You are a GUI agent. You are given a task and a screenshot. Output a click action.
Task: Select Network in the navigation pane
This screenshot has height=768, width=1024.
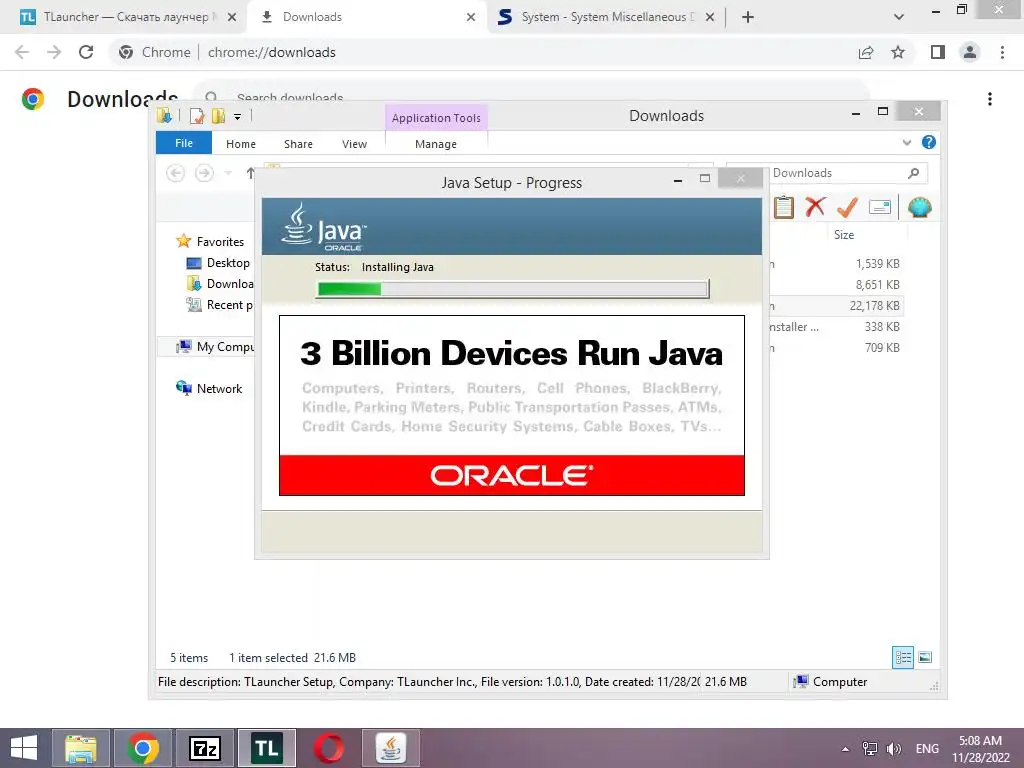coord(219,389)
